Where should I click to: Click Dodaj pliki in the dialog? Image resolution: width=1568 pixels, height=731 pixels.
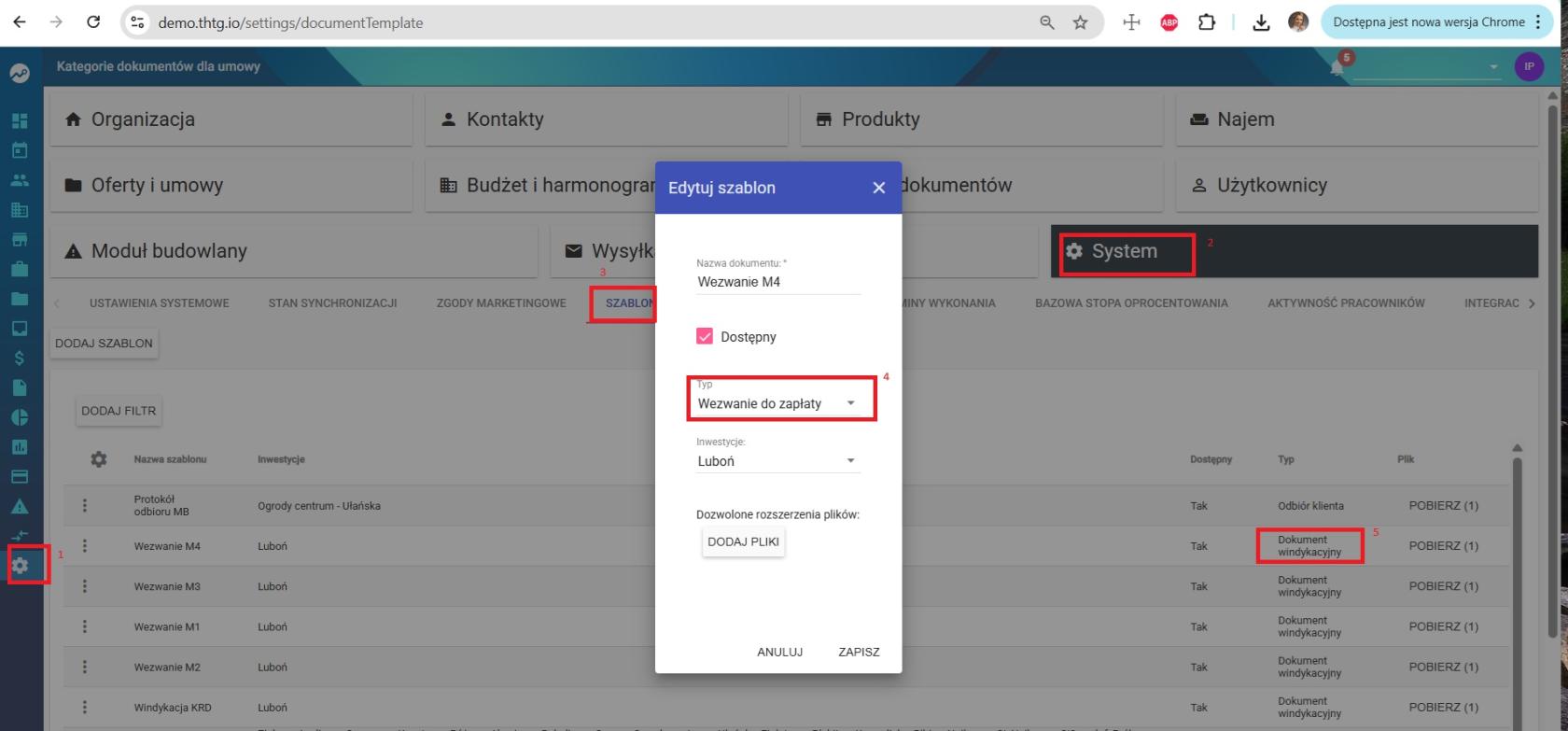(744, 541)
